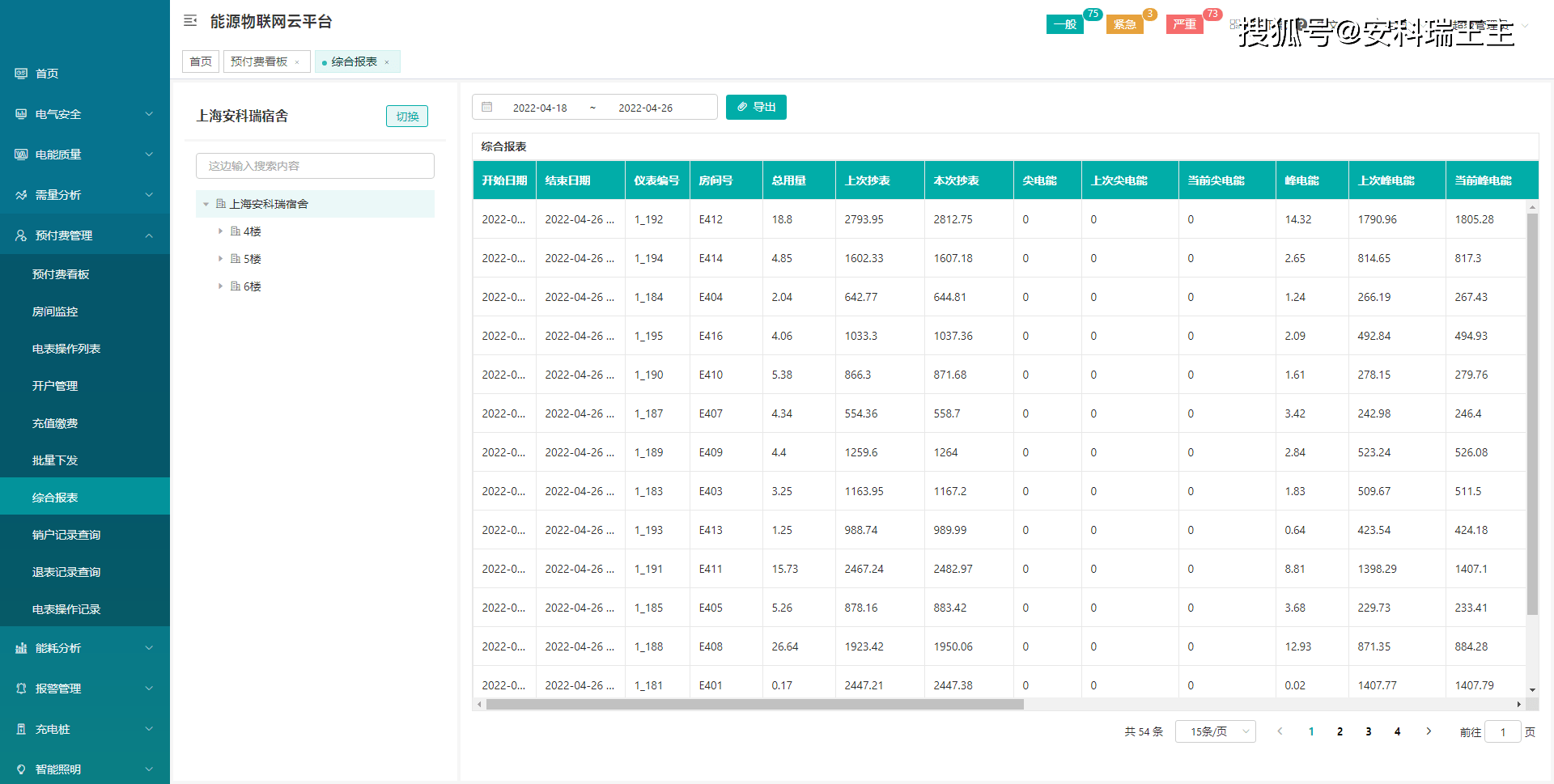This screenshot has width=1554, height=784.
Task: Expand the 5楼 tree node
Action: (x=220, y=259)
